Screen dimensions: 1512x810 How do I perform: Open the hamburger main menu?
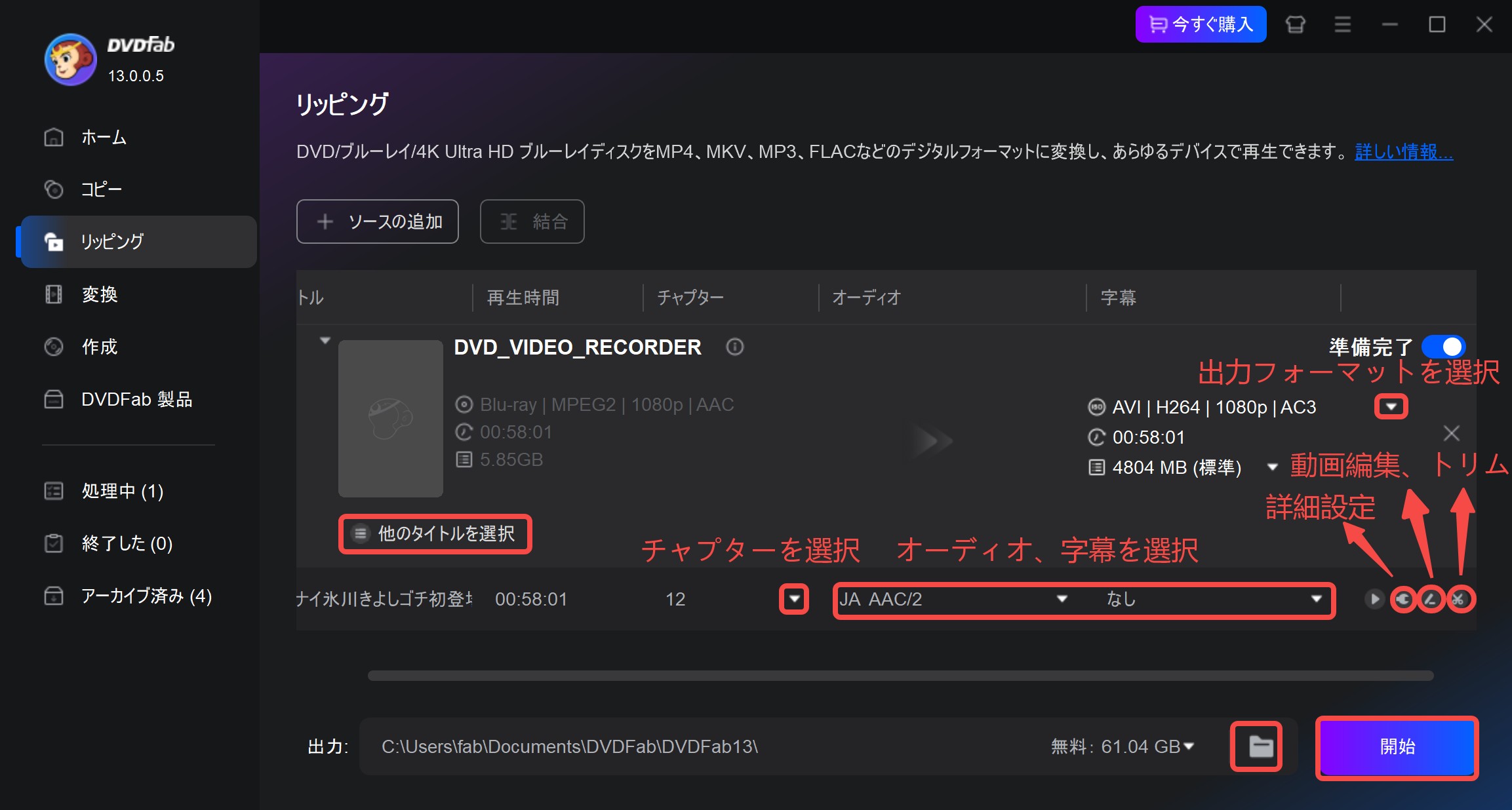[1342, 25]
